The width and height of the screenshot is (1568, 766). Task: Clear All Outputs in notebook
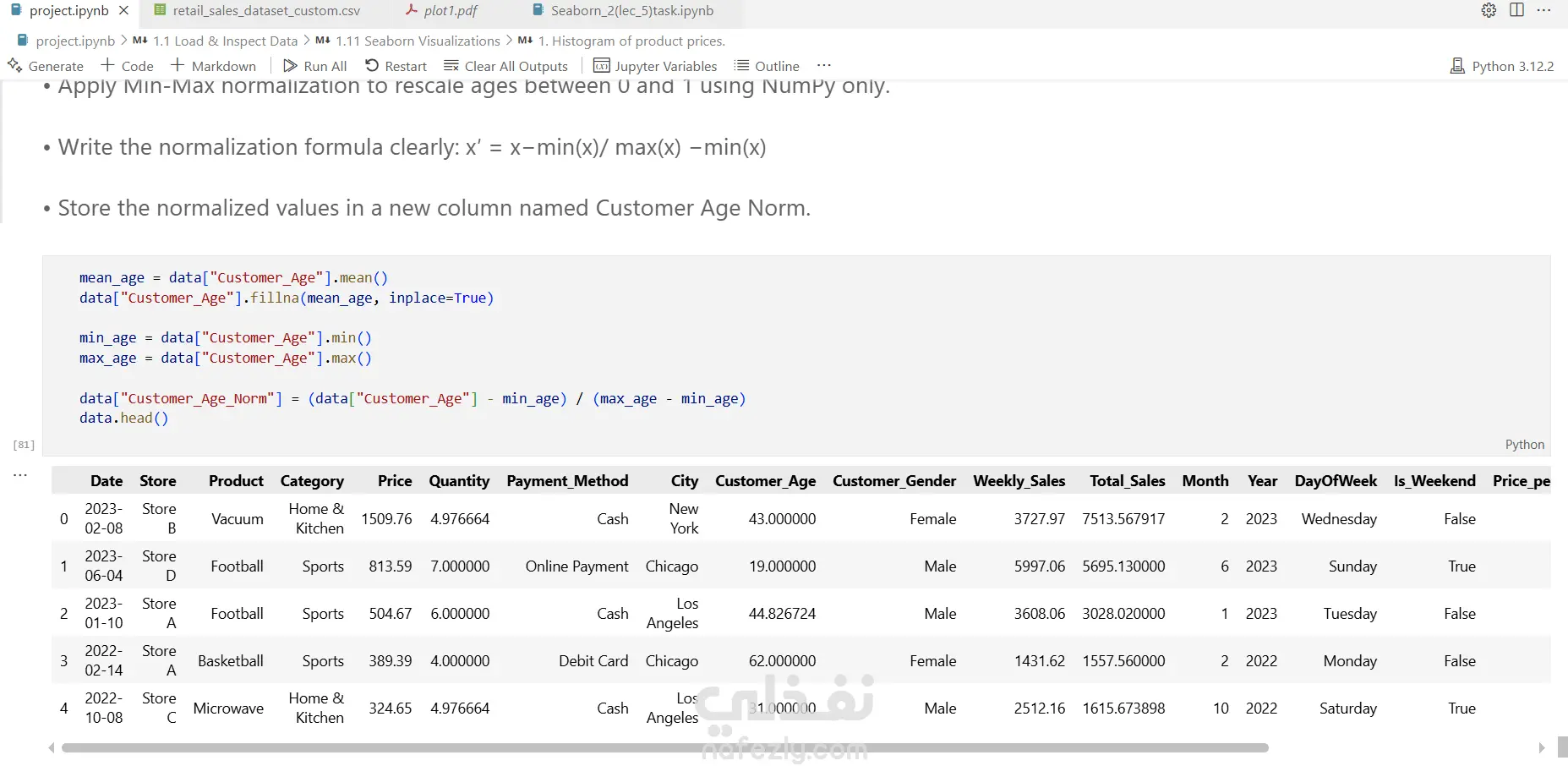click(505, 66)
